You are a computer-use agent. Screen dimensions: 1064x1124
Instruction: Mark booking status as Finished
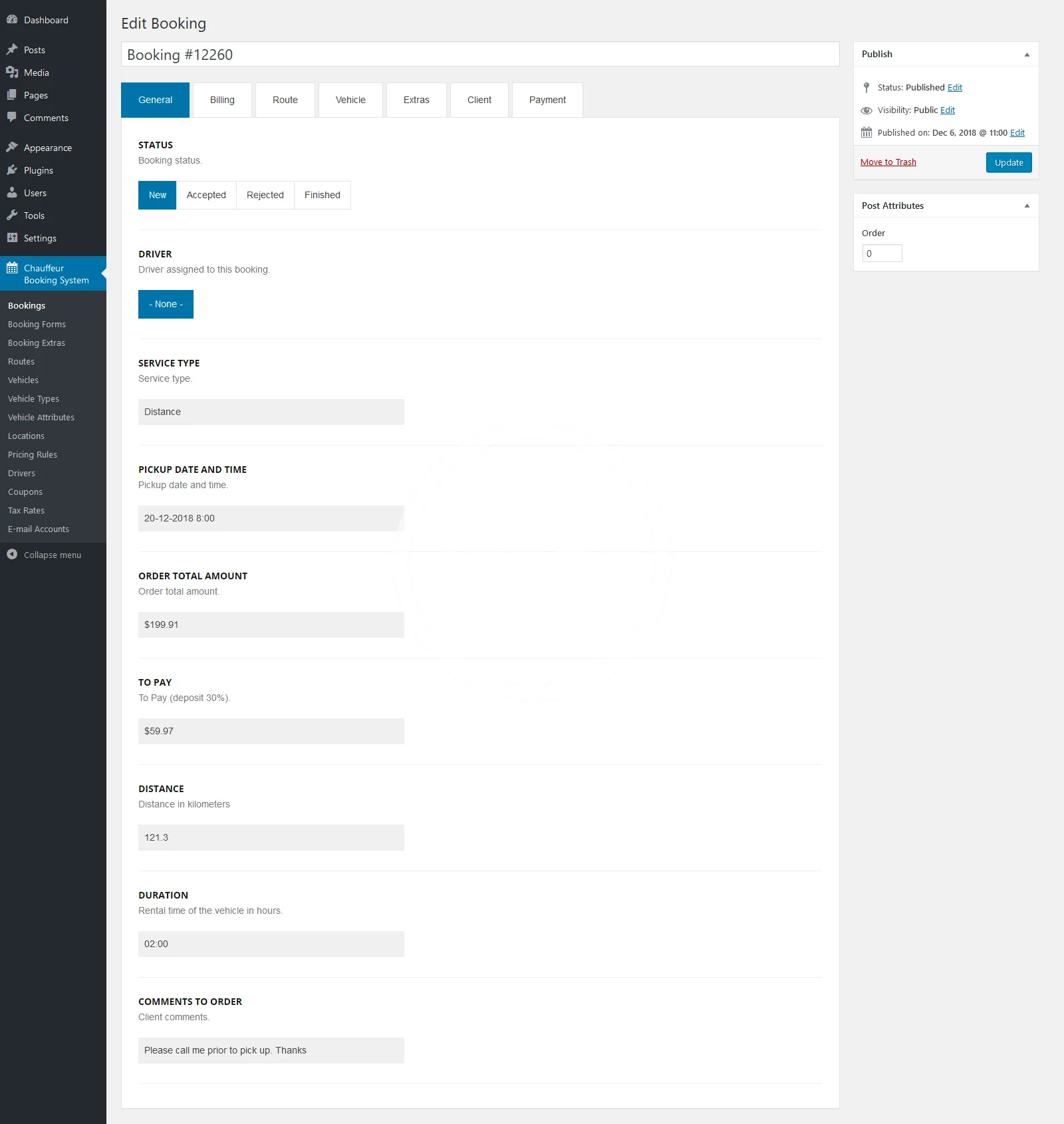(322, 196)
